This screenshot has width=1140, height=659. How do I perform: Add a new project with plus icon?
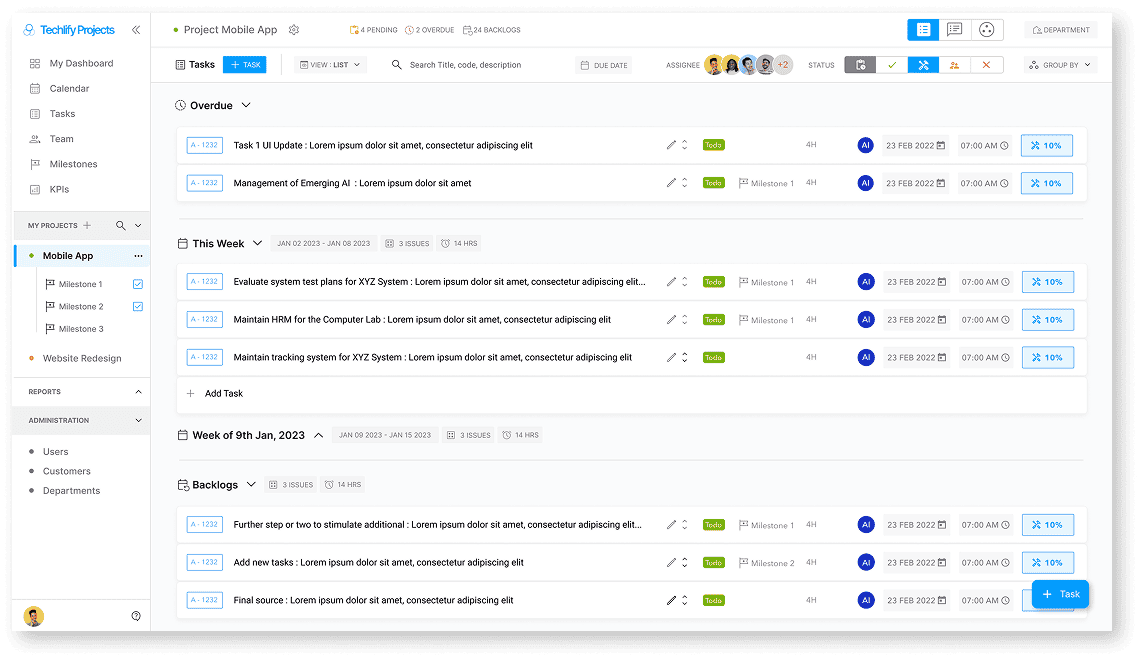(x=87, y=226)
